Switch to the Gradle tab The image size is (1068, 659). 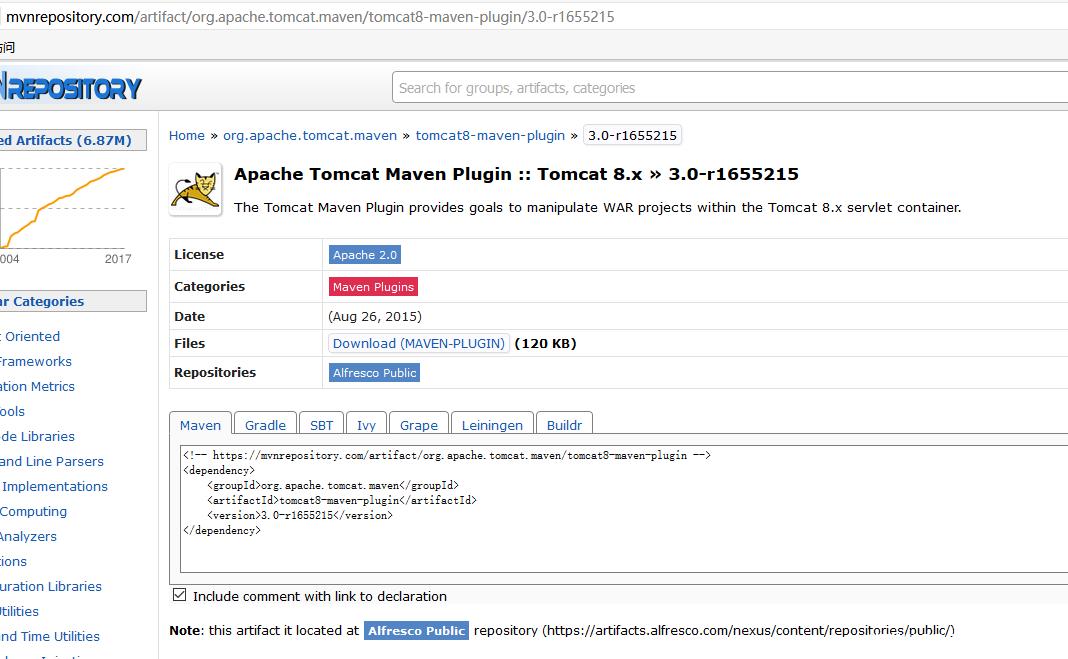(264, 425)
